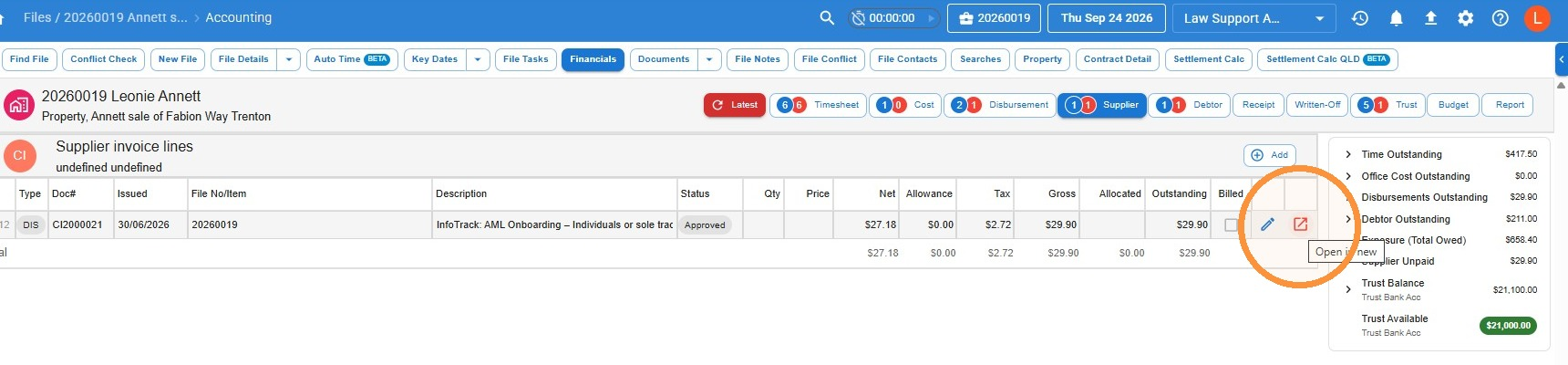Switch to the Debtor tab

(1190, 105)
